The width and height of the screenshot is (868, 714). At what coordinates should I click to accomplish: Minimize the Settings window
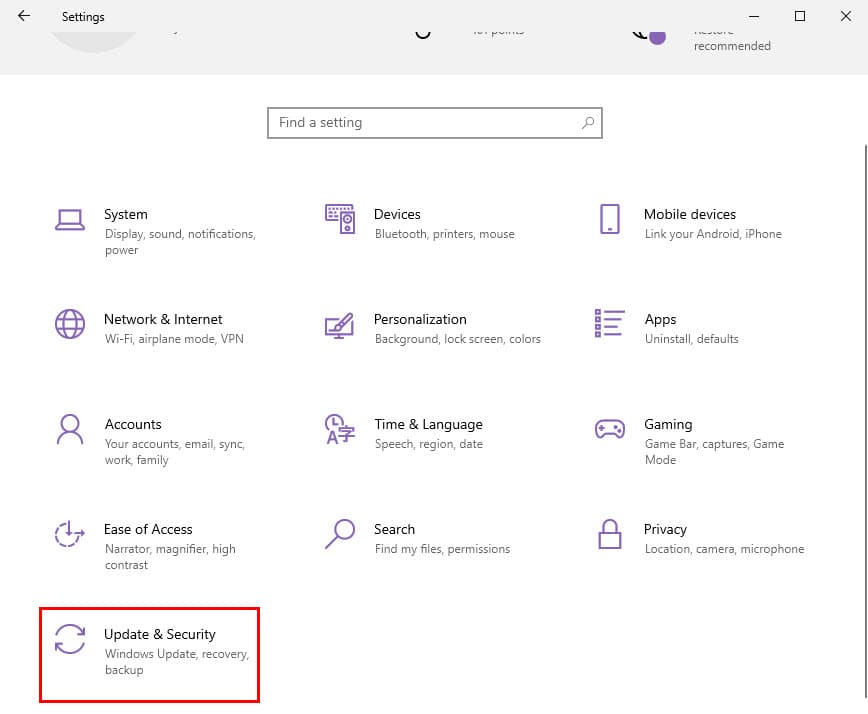pos(753,16)
